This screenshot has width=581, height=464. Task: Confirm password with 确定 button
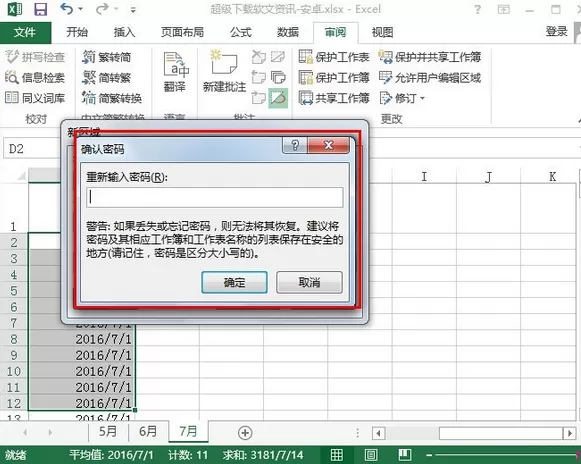(x=234, y=282)
